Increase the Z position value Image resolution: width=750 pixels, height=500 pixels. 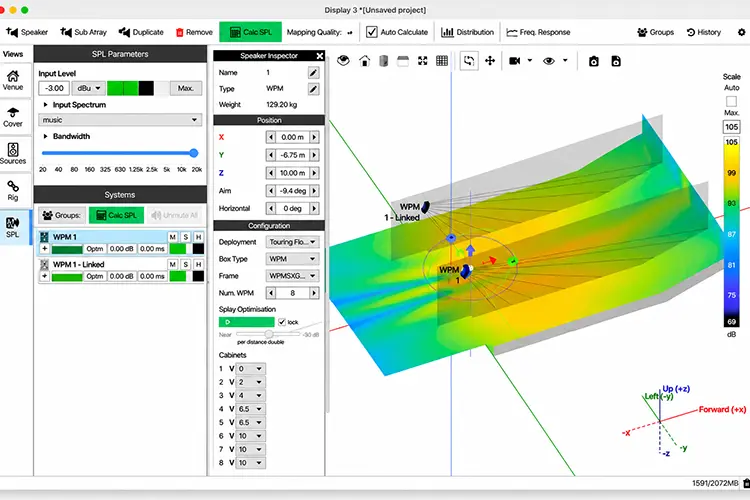[314, 173]
